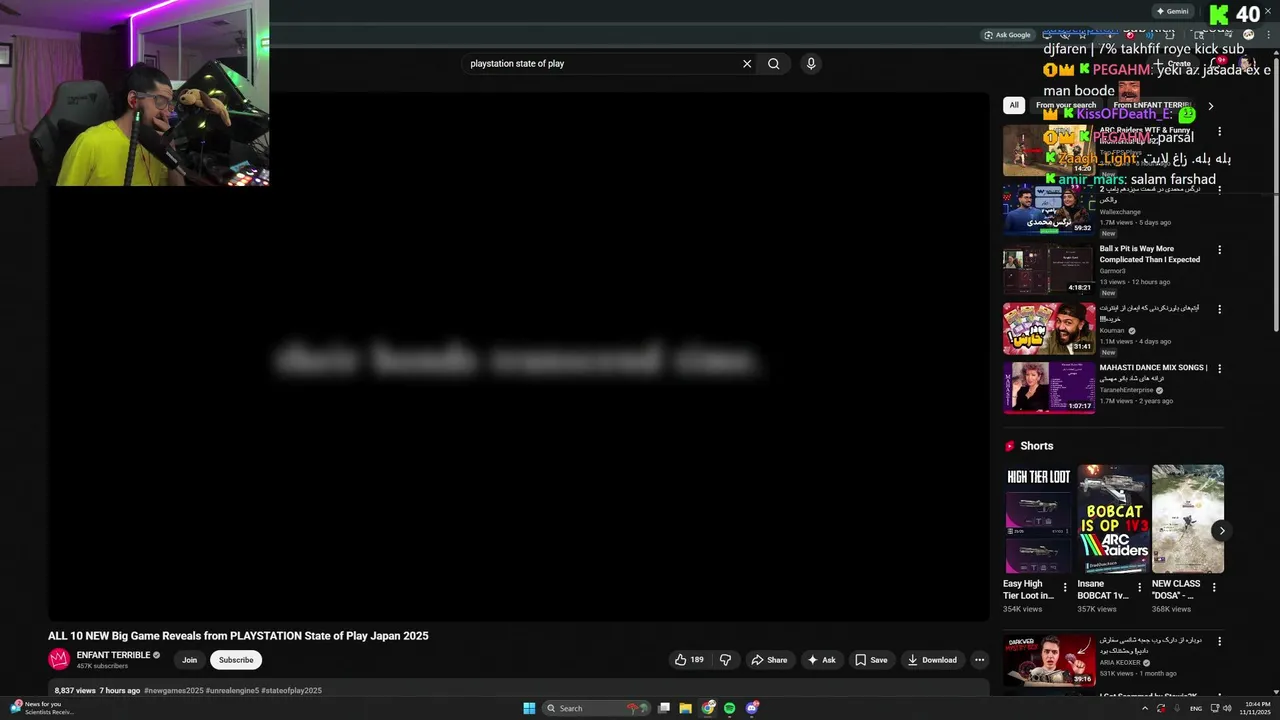Play the HIGH TIER LOOT short
The width and height of the screenshot is (1280, 720).
click(1038, 519)
